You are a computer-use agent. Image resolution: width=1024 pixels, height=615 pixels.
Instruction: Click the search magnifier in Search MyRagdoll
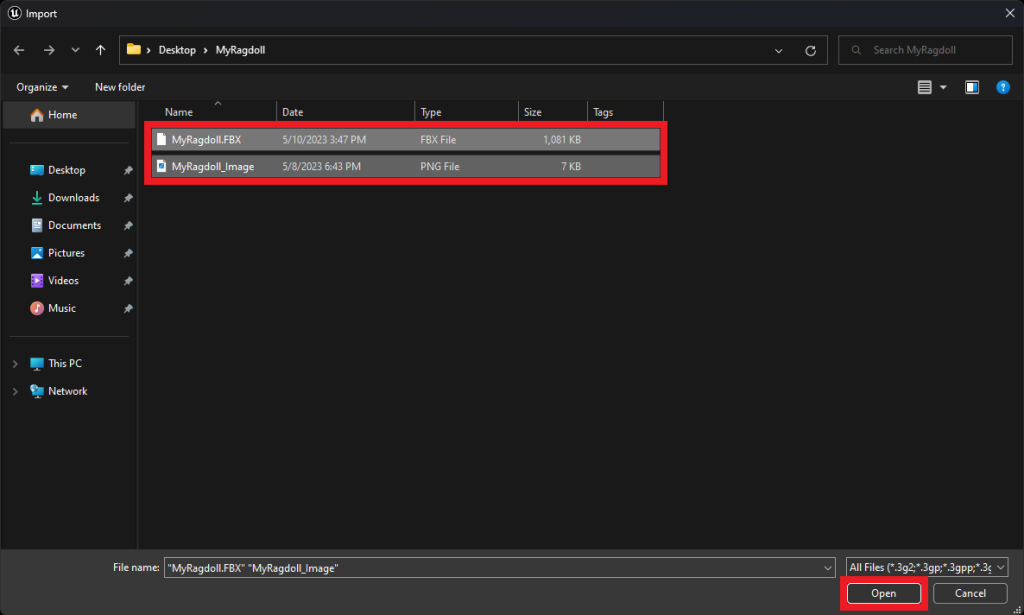(x=856, y=49)
